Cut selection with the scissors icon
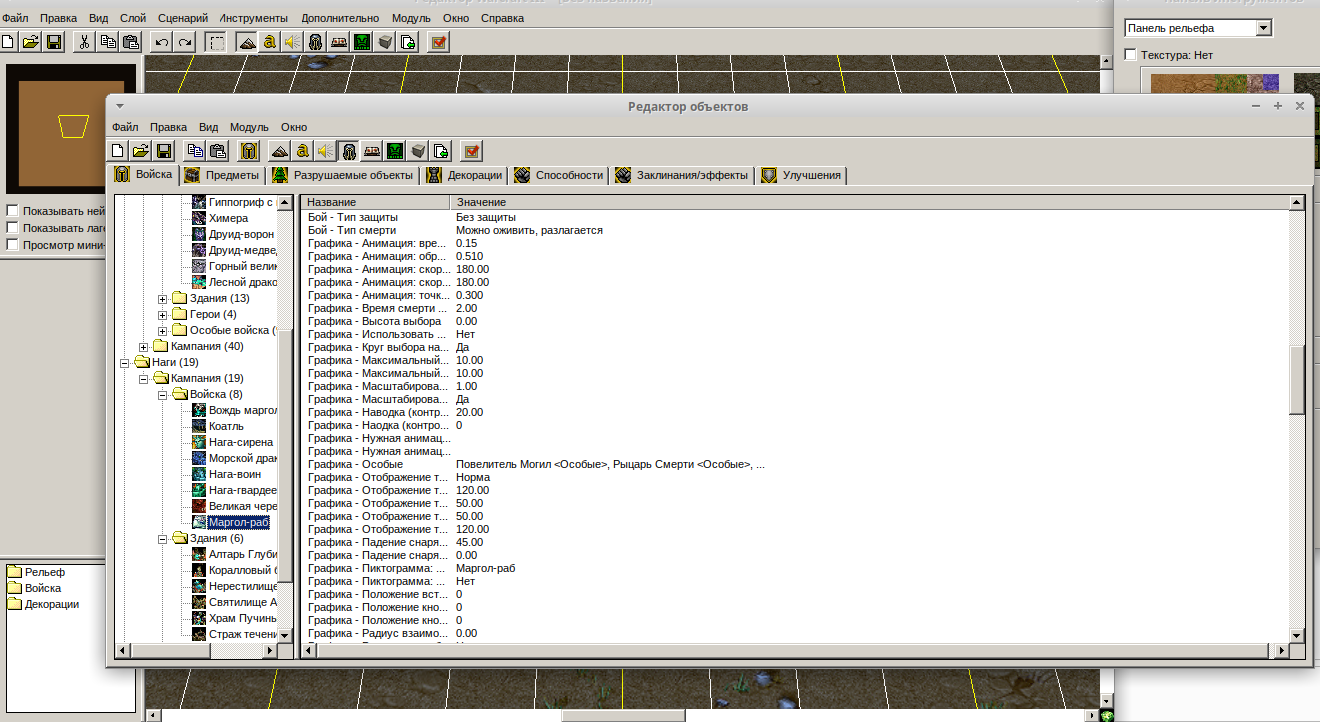Viewport: 1320px width, 722px height. [x=84, y=42]
